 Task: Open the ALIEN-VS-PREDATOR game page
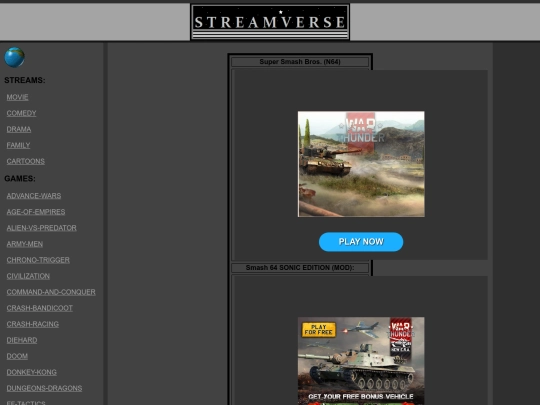(41, 228)
